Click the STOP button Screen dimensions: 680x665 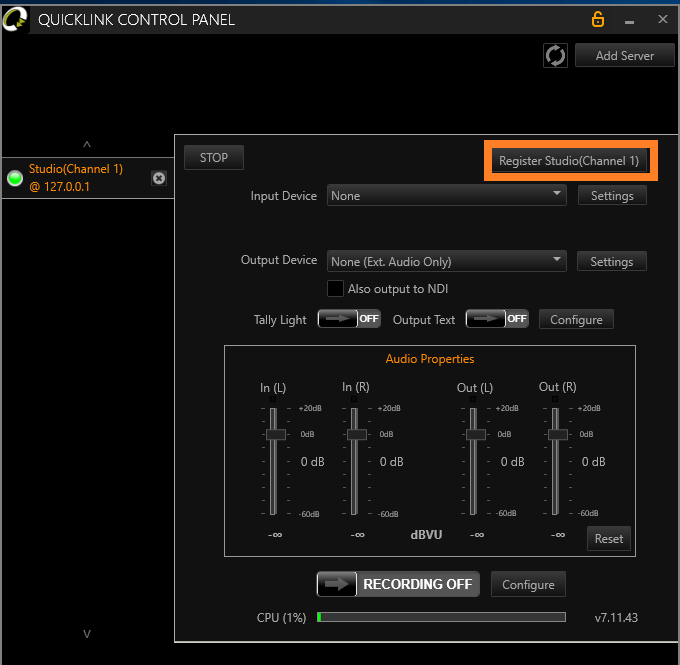214,157
